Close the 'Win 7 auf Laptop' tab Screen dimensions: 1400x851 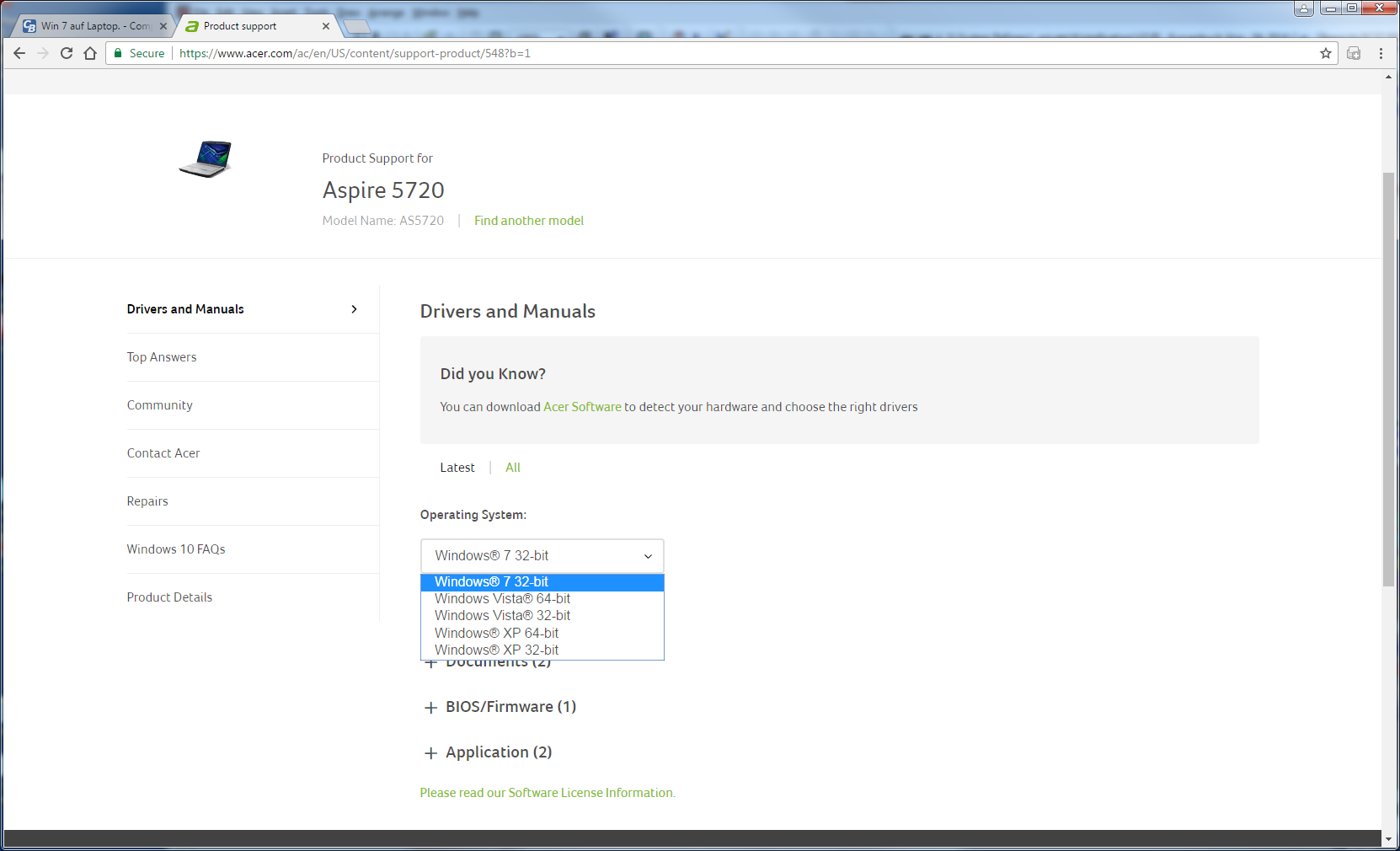point(163,26)
